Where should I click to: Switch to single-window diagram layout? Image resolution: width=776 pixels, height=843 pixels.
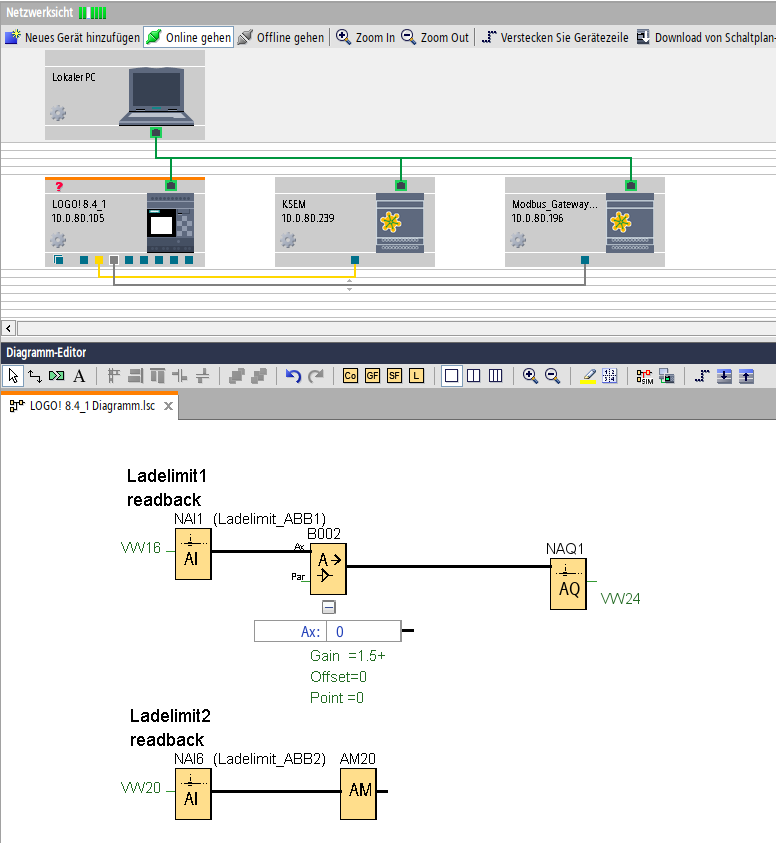451,376
